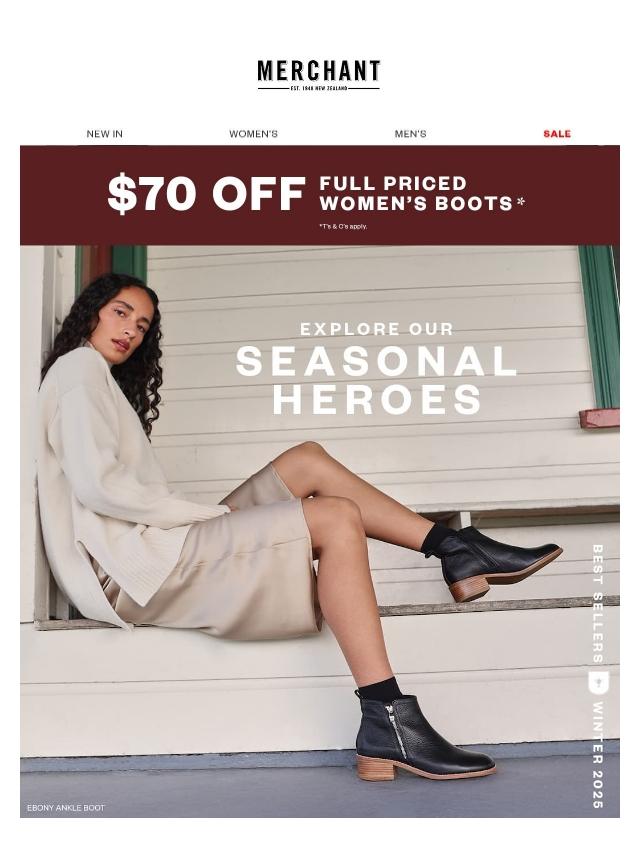Select the Full Priced Women's Boots text
This screenshot has width=640, height=854.
[422, 193]
